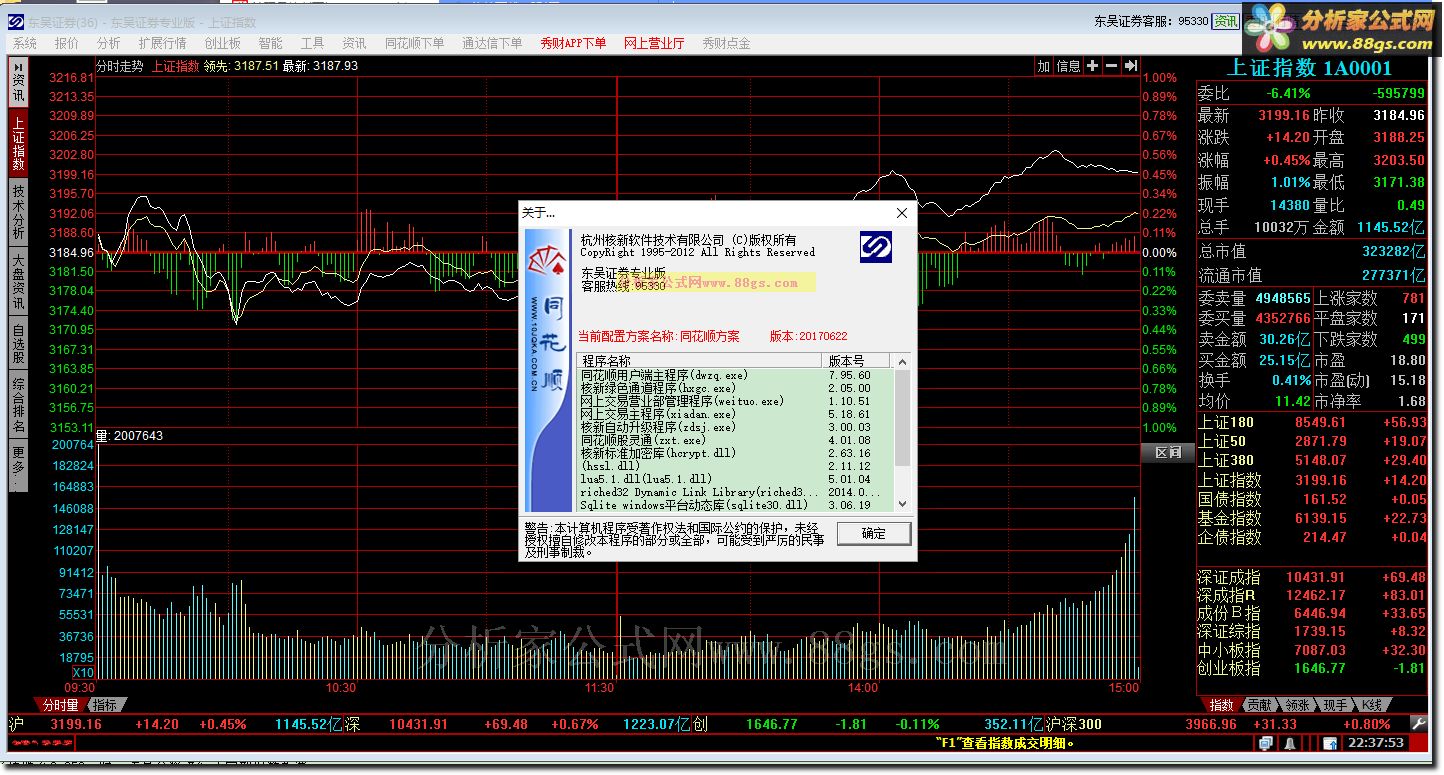Select the 领涨 tab in right panel
Viewport: 1444px width, 775px height.
tap(1297, 705)
